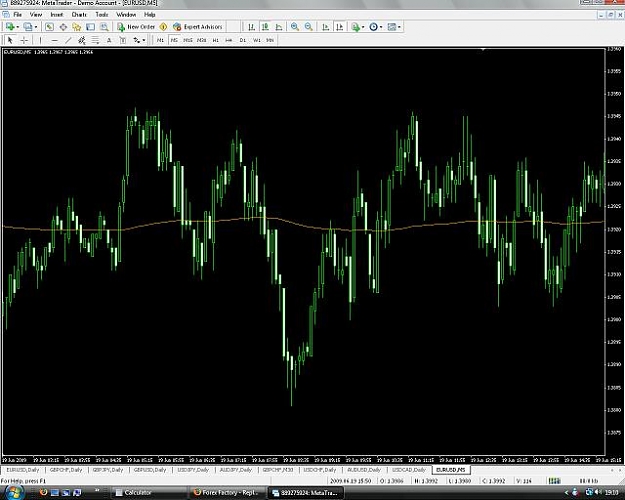625x500 pixels.
Task: Click the Windows Start orb
Action: coord(13,492)
